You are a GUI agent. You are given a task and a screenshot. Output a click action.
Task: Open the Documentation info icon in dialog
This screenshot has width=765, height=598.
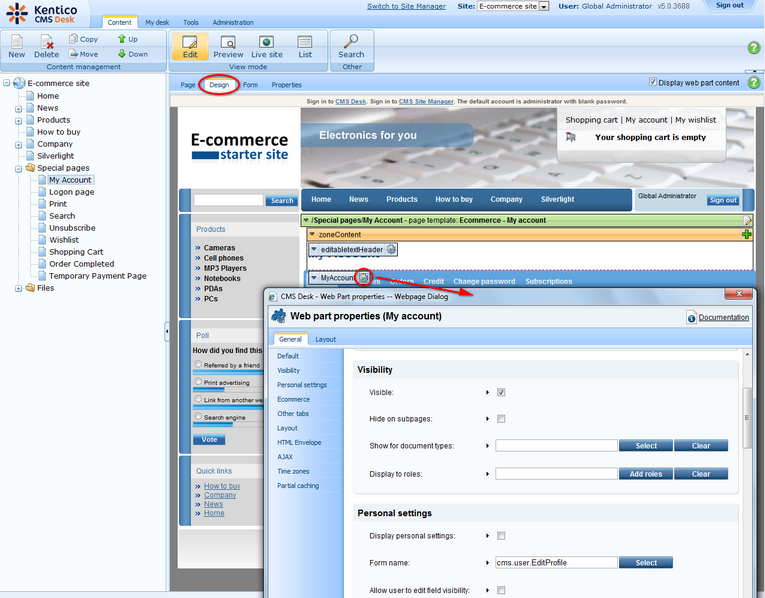691,318
